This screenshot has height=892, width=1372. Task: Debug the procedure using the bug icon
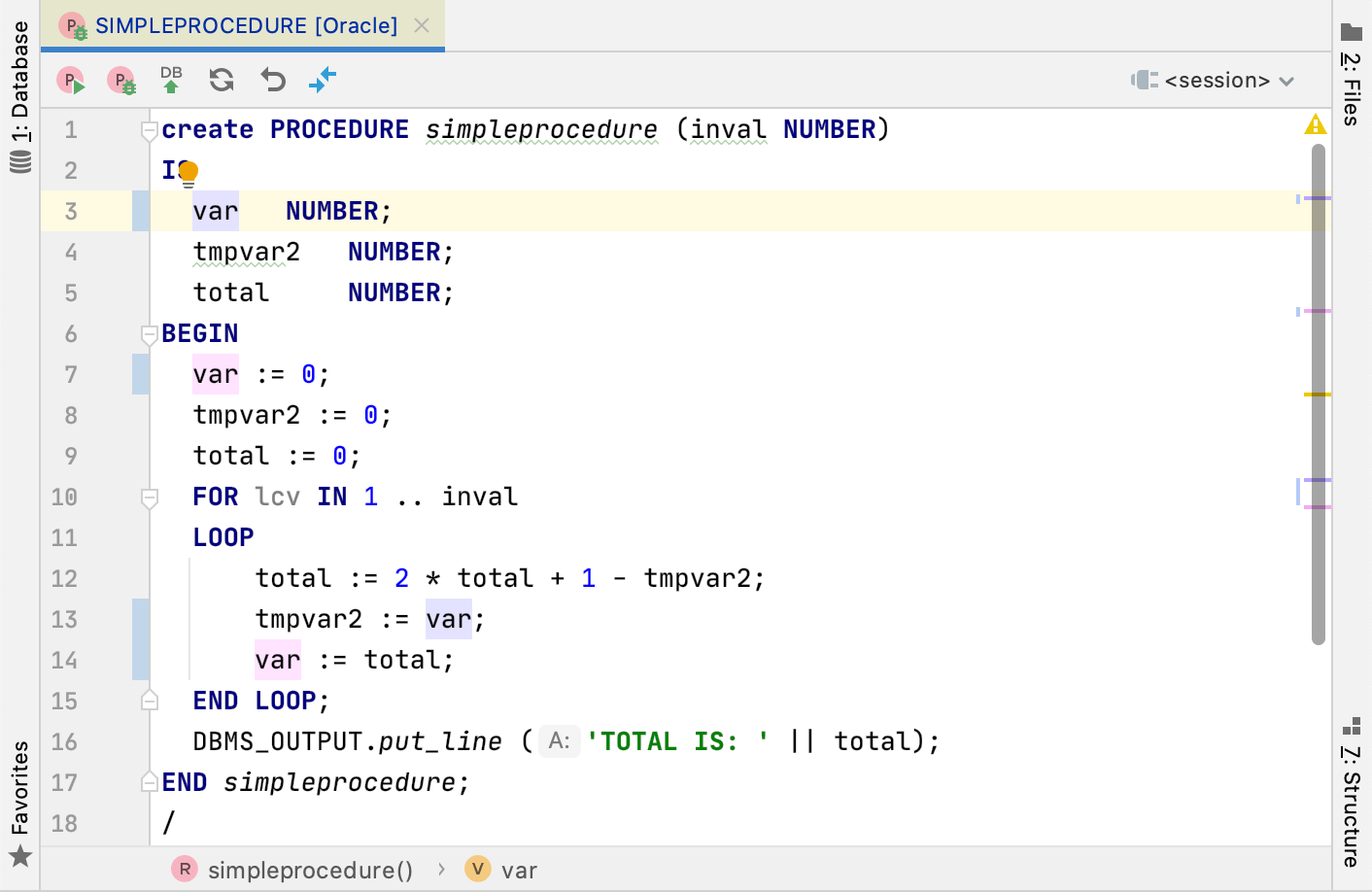[x=121, y=80]
